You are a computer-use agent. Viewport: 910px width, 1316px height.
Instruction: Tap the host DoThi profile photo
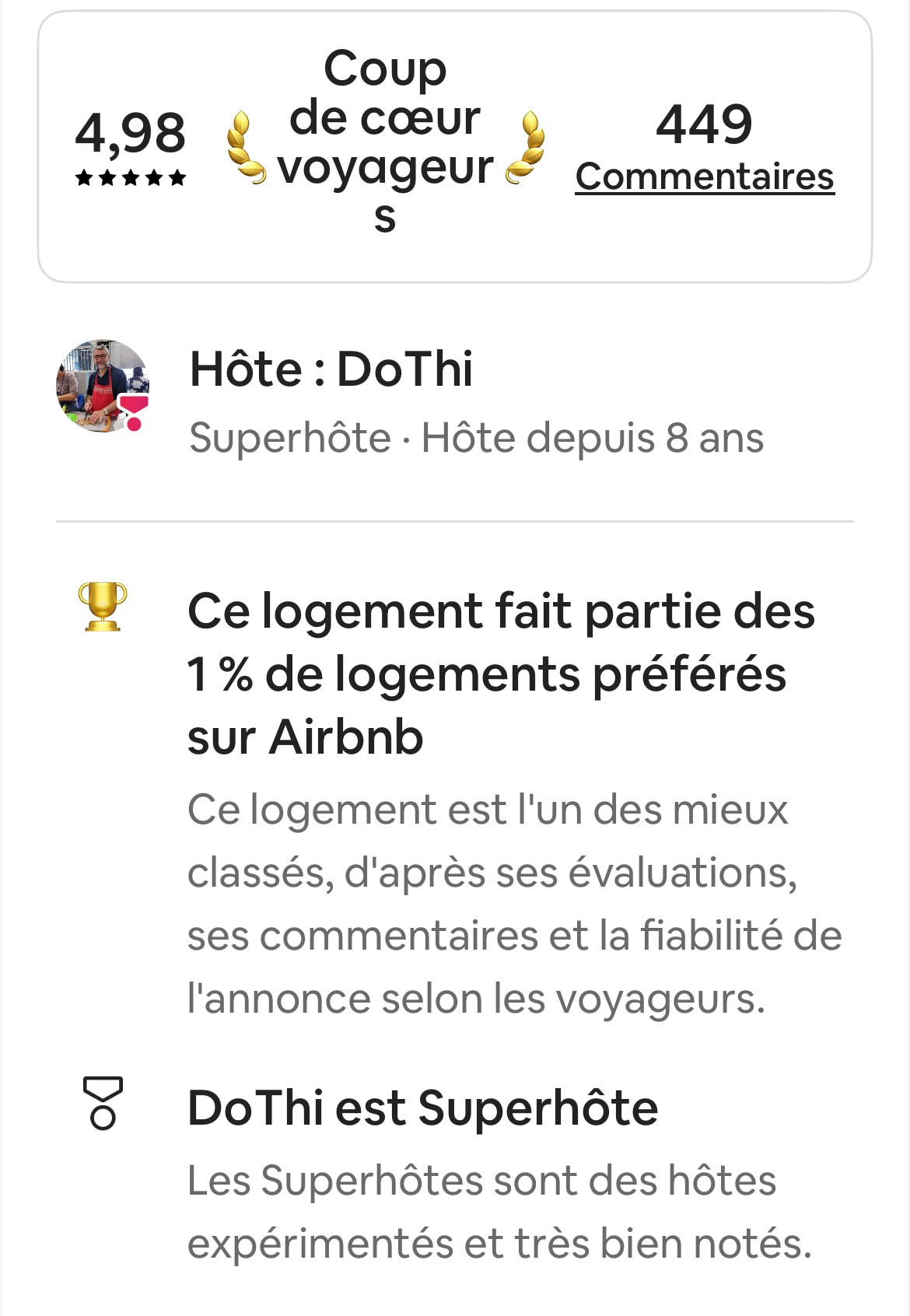click(103, 386)
